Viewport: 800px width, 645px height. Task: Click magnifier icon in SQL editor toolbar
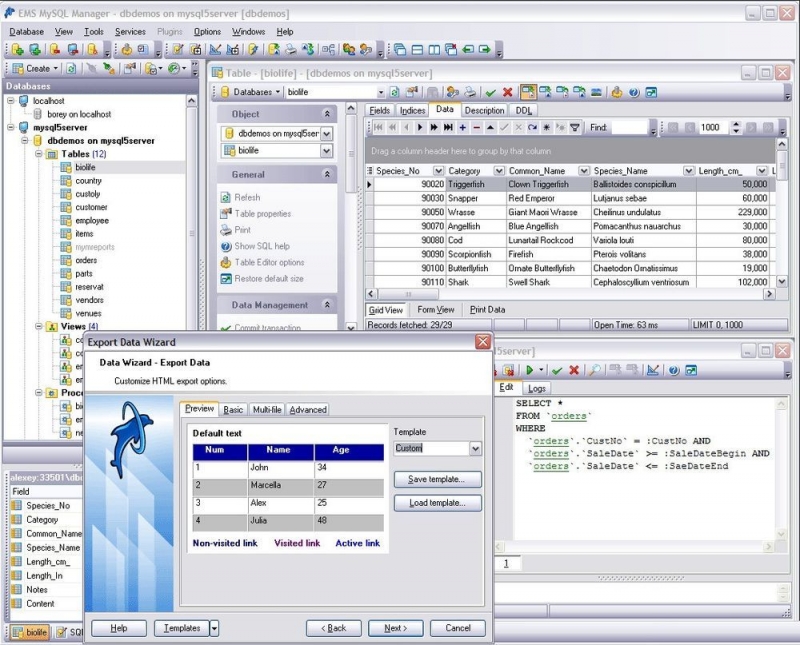[594, 370]
